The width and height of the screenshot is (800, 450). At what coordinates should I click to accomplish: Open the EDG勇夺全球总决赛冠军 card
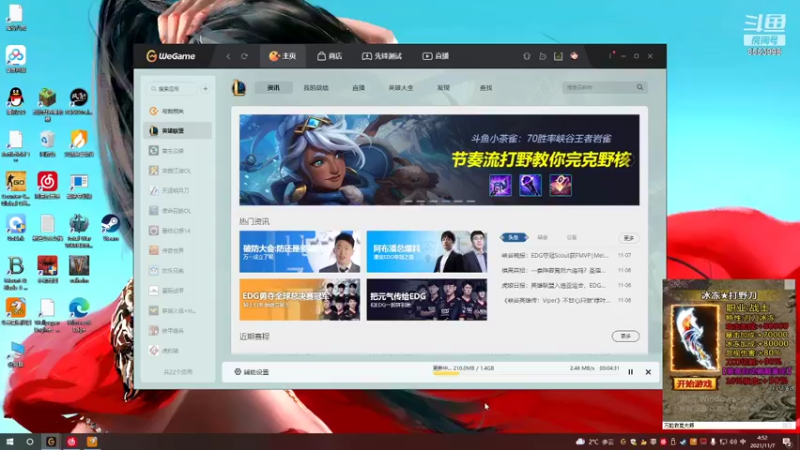[x=299, y=299]
